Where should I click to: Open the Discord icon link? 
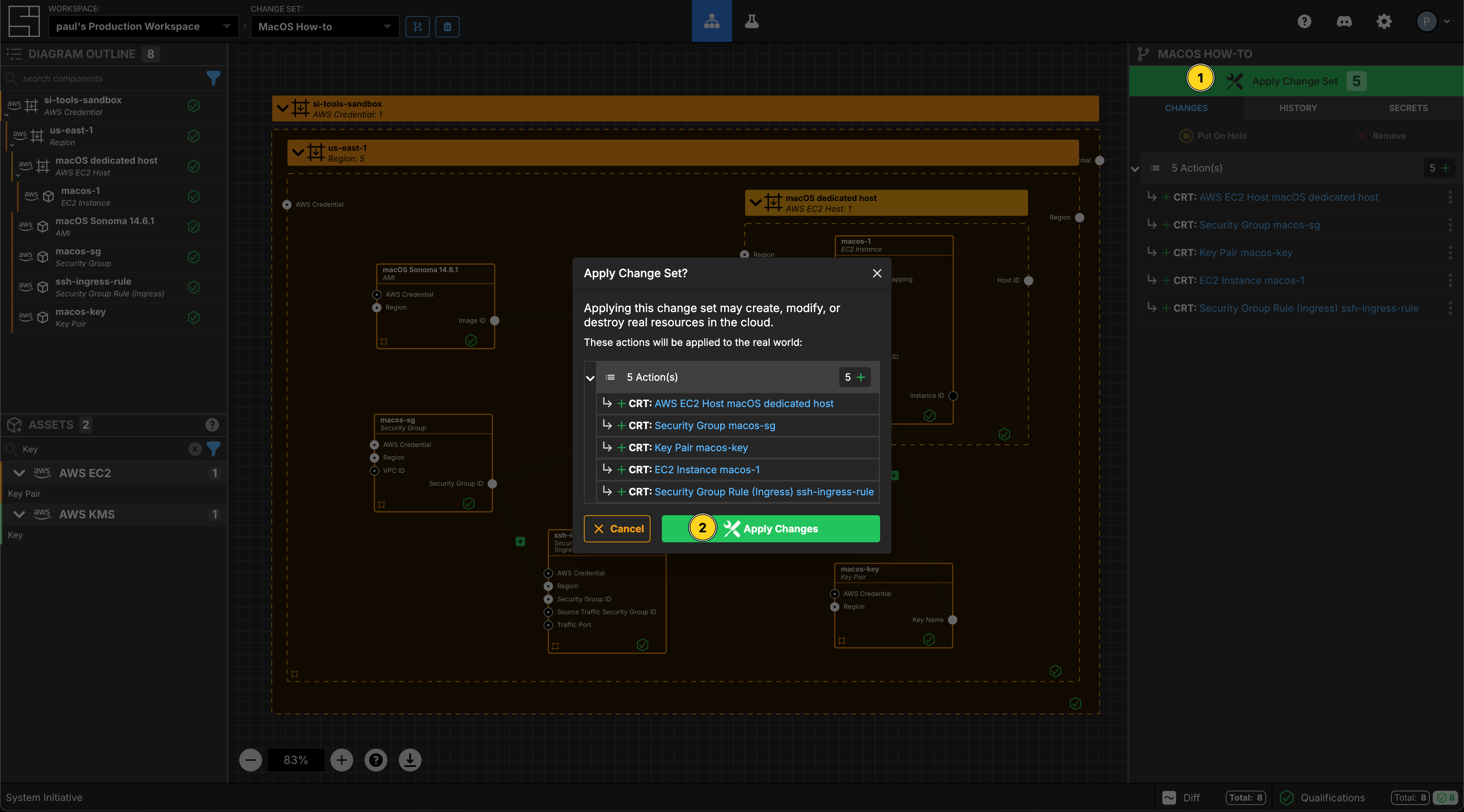tap(1344, 22)
